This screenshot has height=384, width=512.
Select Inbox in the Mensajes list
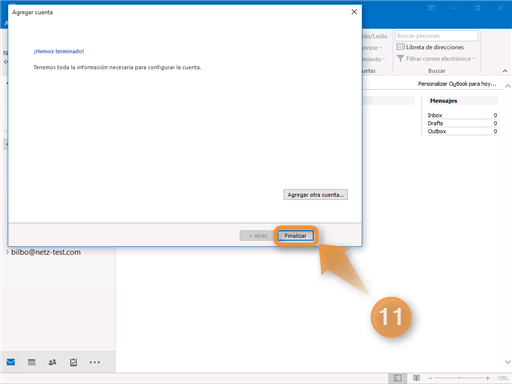click(462, 115)
